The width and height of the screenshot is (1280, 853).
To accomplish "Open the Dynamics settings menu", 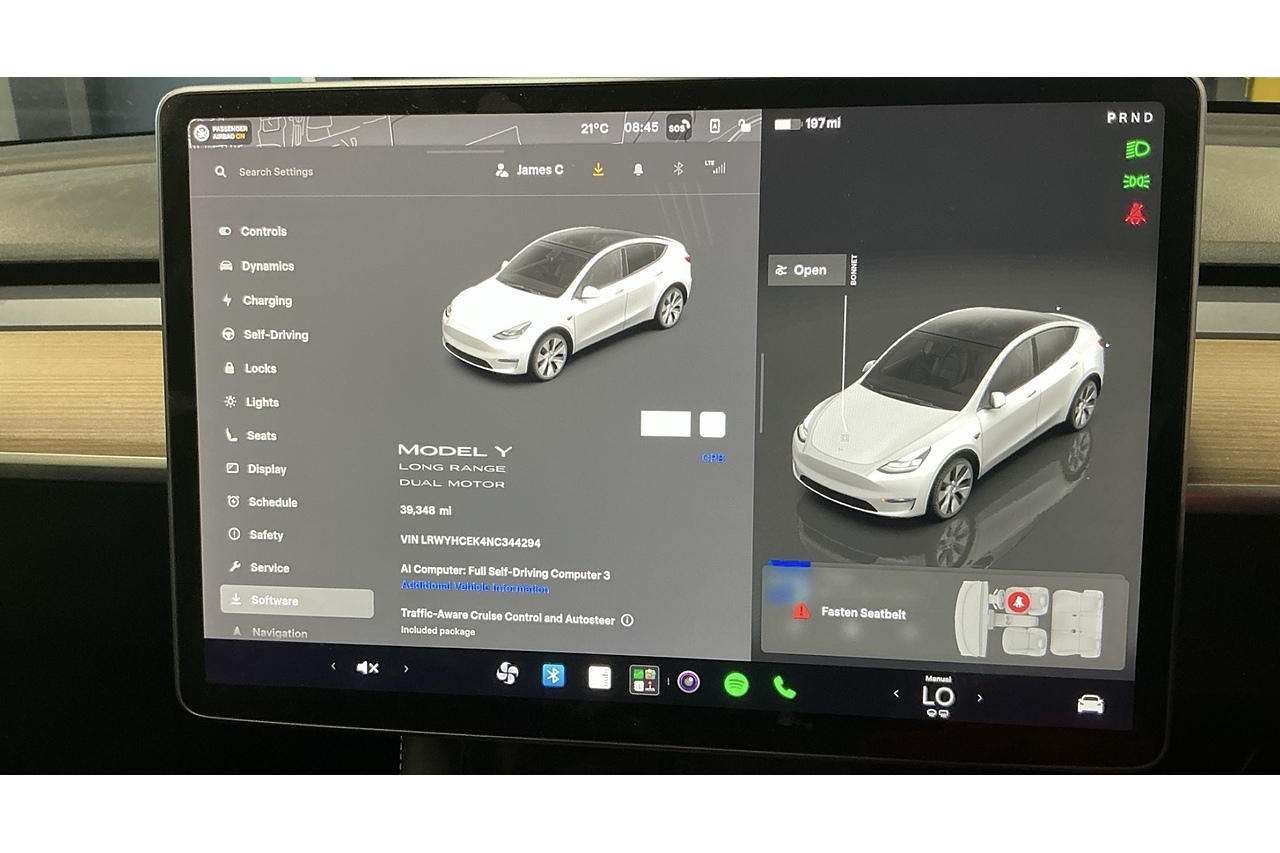I will pyautogui.click(x=257, y=266).
